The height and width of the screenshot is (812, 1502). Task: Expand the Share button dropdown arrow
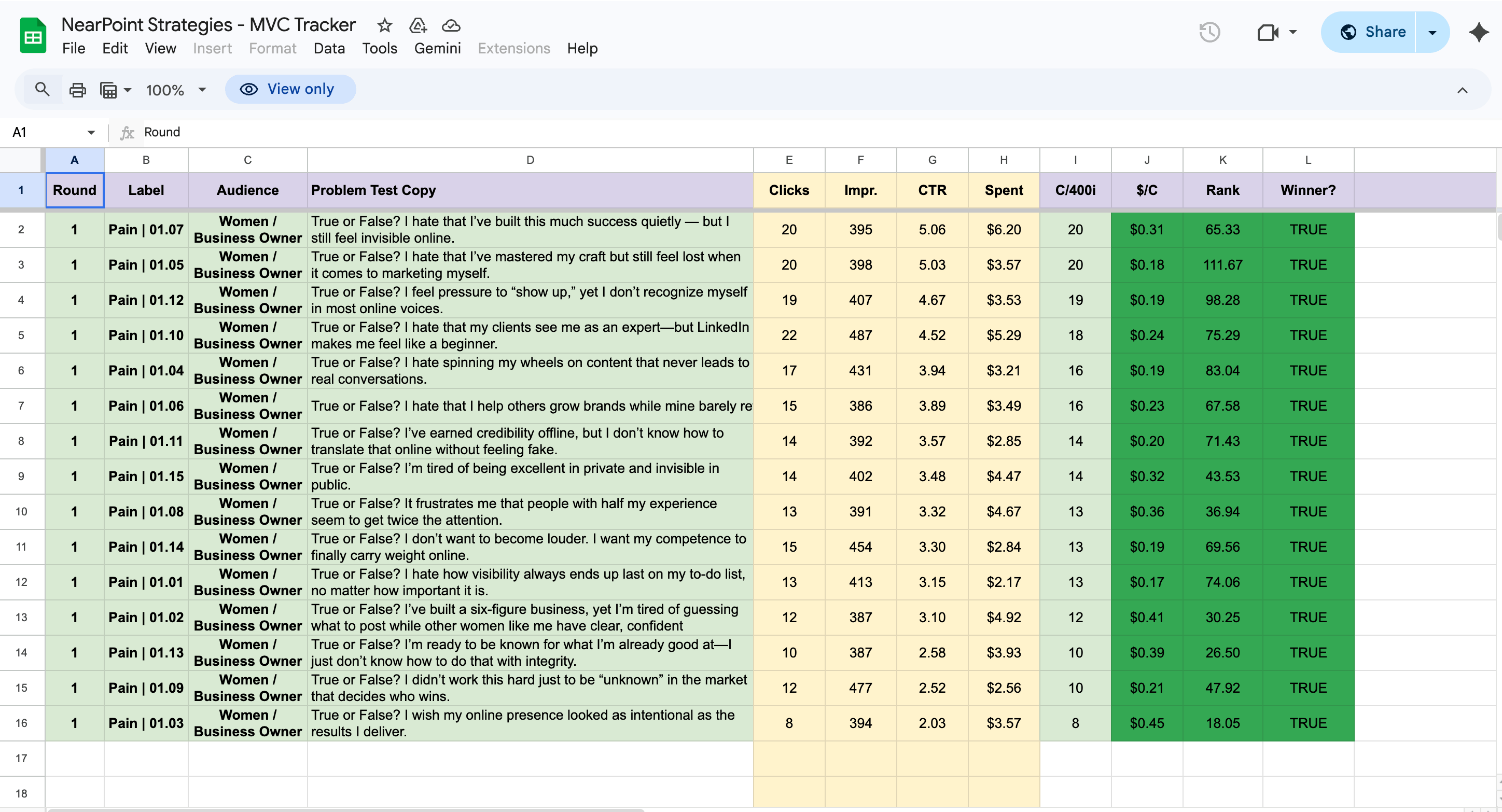(1432, 32)
